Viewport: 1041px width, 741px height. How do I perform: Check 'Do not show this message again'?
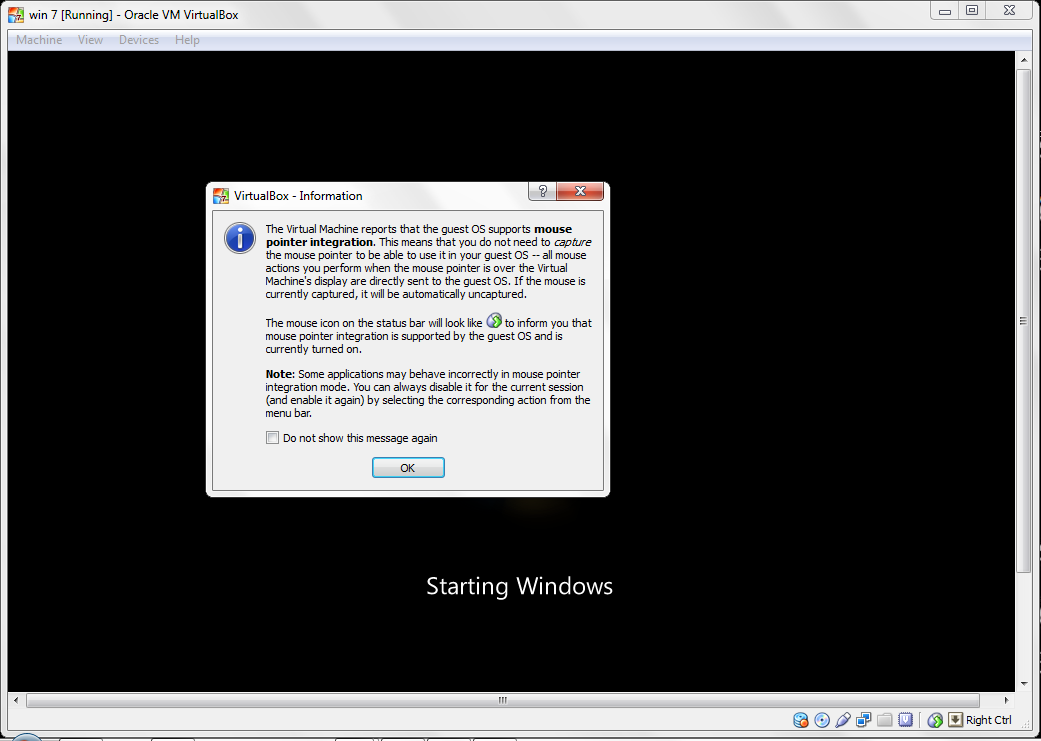pyautogui.click(x=272, y=438)
